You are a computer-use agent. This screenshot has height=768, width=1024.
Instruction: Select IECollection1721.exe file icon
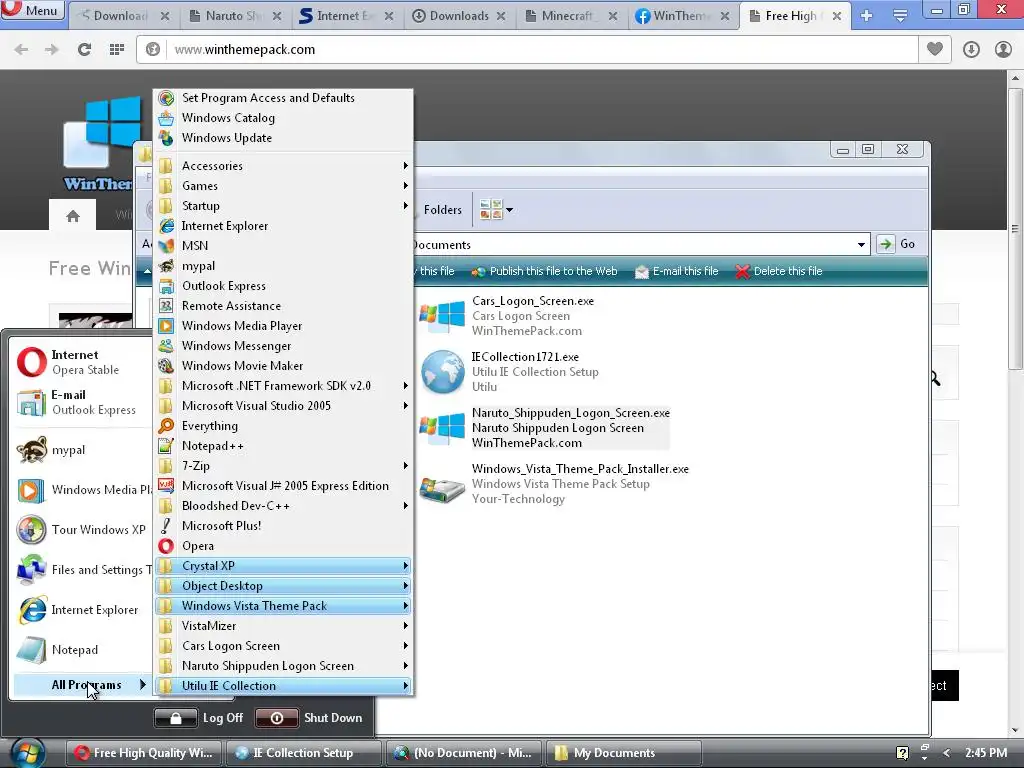coord(442,372)
